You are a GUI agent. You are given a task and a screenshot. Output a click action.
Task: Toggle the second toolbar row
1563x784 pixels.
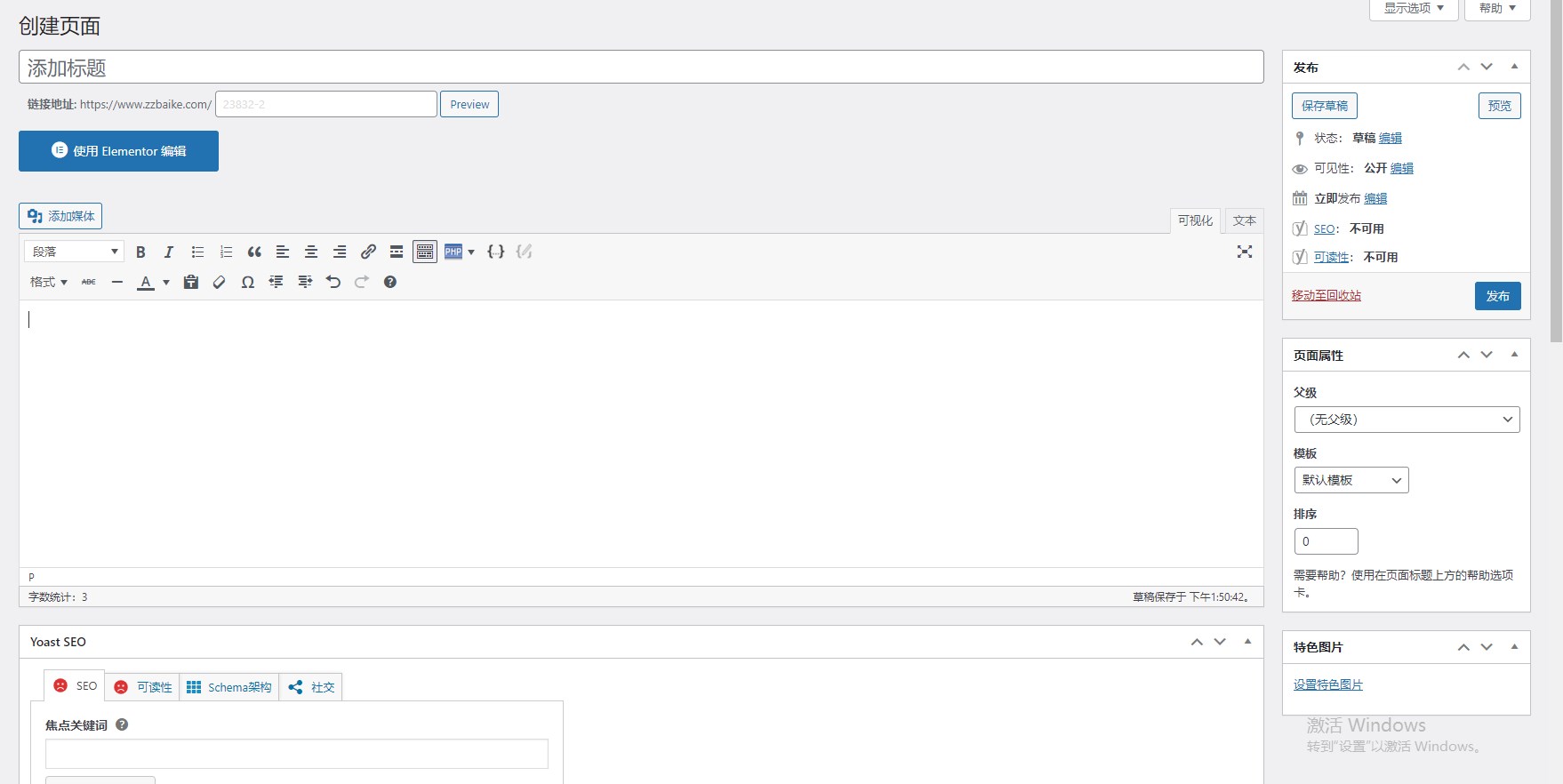point(425,252)
